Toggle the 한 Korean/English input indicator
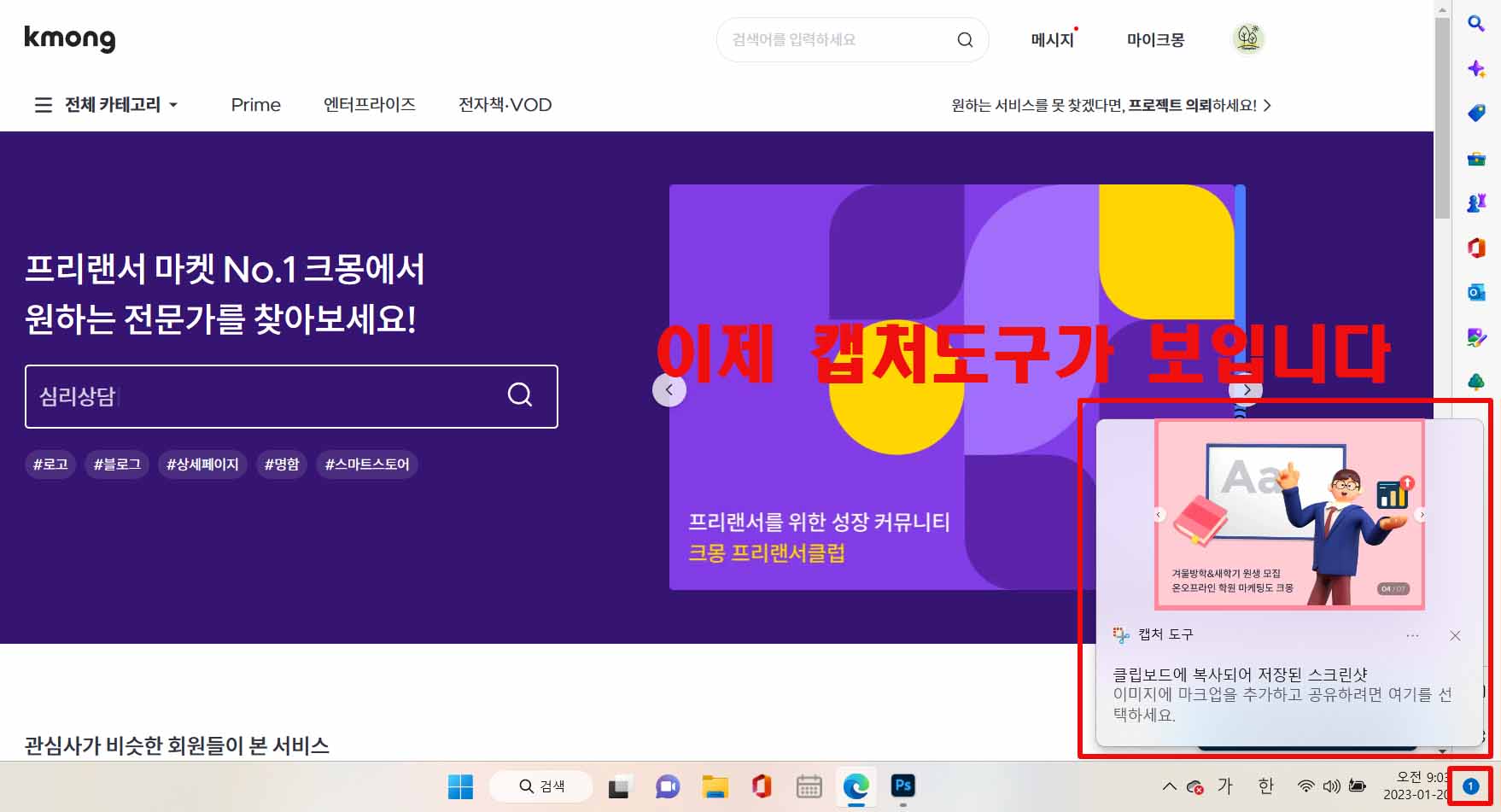Viewport: 1501px width, 812px height. click(x=1265, y=786)
